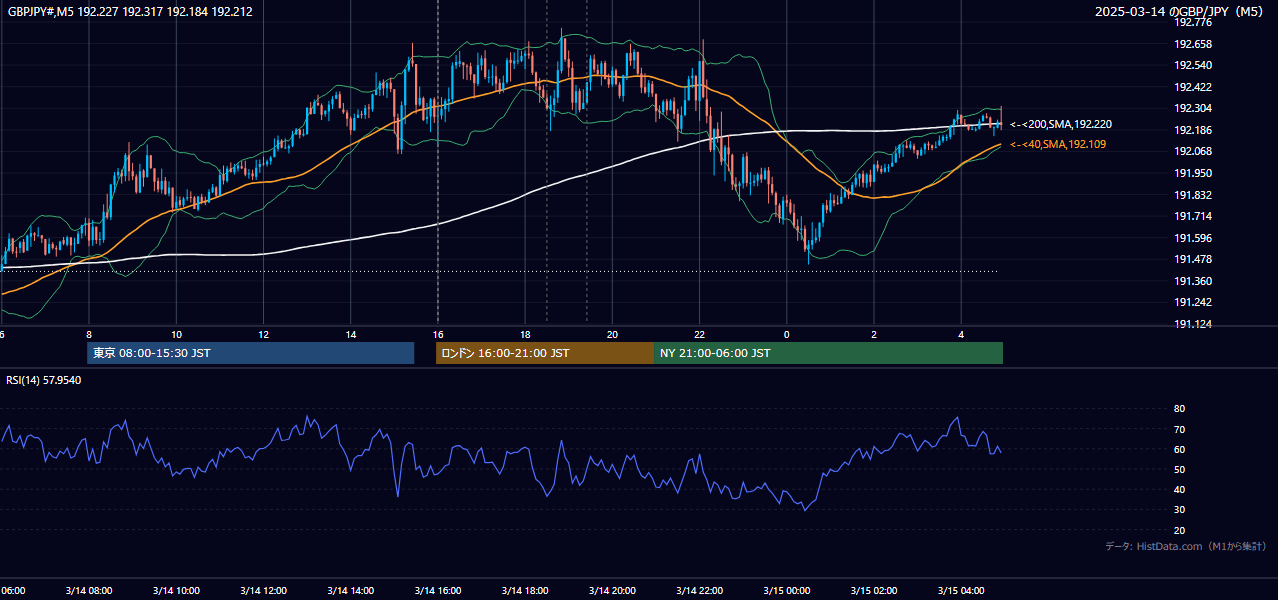Click the '3/14 18:00' bottom time label
Viewport: 1278px width, 600px height.
[526, 591]
